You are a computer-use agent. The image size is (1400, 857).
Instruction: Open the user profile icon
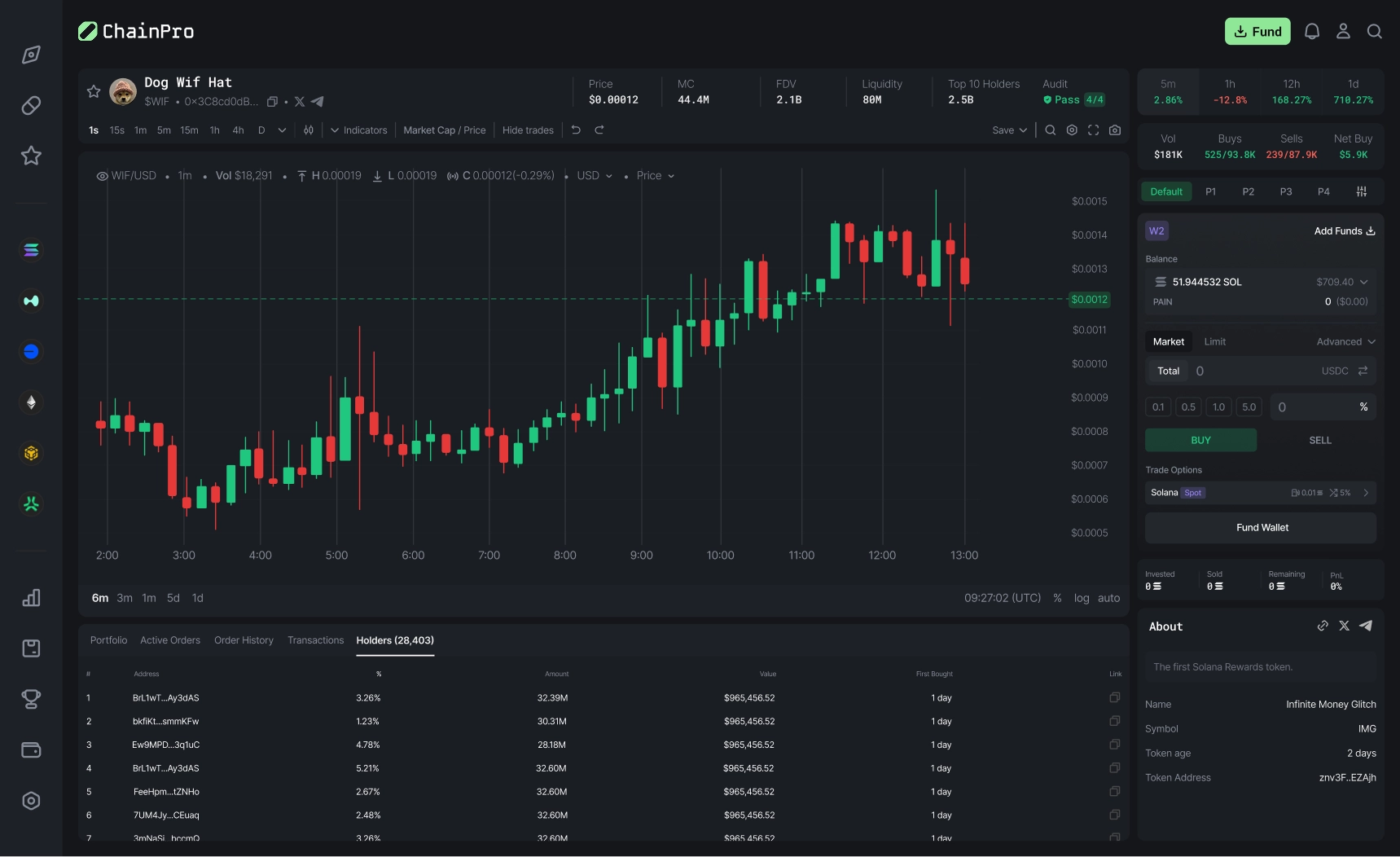[1343, 32]
